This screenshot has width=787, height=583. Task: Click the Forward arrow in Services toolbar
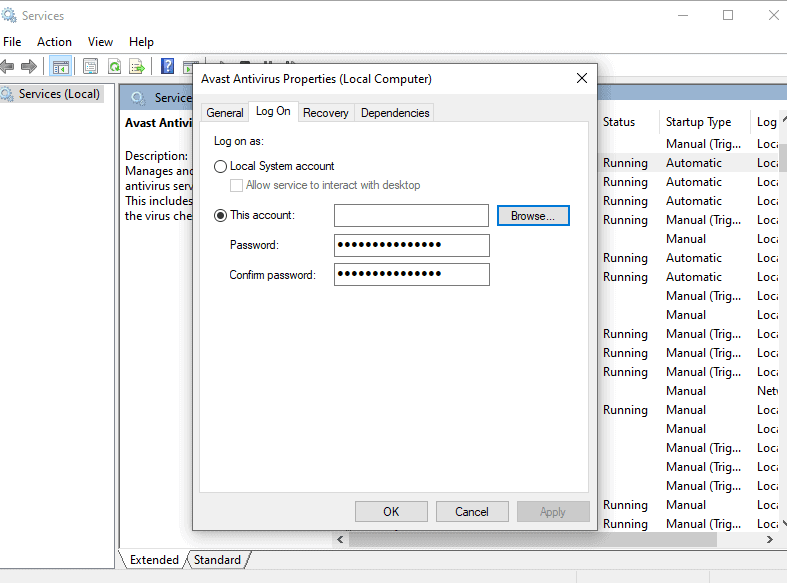(29, 66)
